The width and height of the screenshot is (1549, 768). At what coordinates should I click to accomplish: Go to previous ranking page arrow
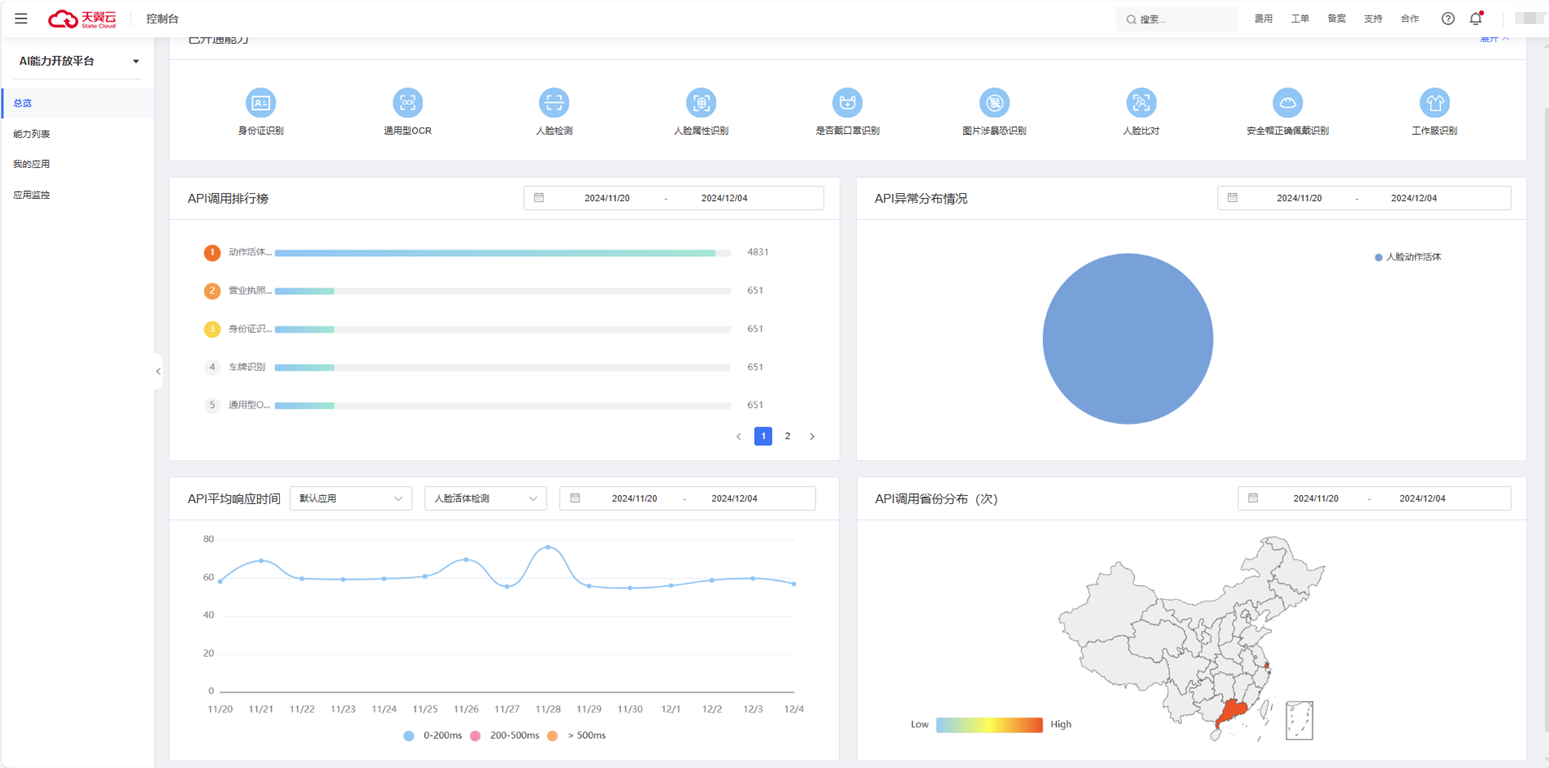pos(739,436)
